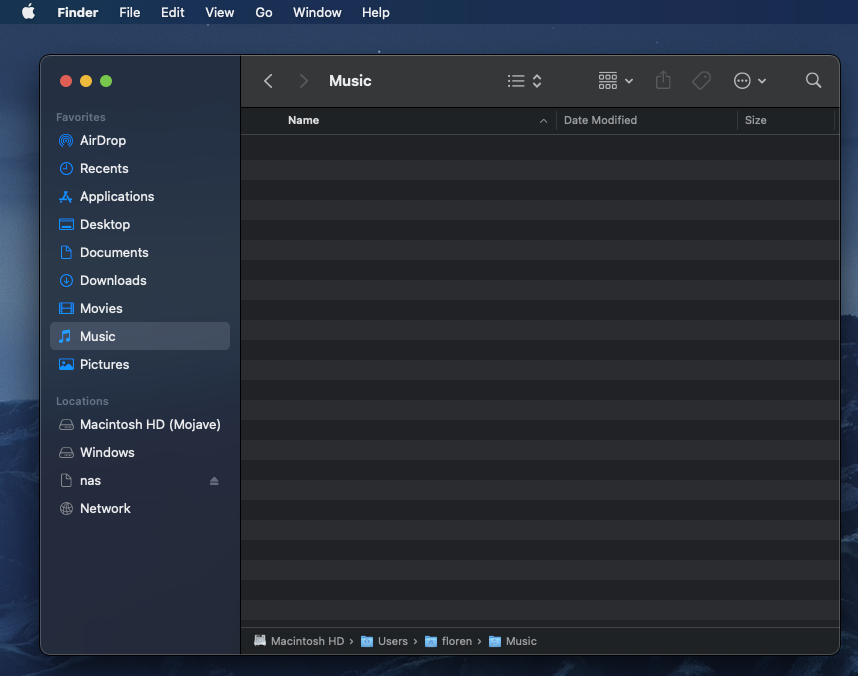The height and width of the screenshot is (676, 858).
Task: Open the View menu
Action: [x=219, y=12]
